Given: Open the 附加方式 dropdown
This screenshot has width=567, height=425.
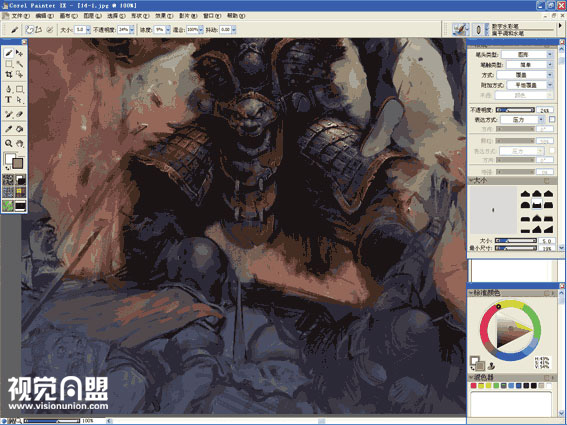Looking at the screenshot, I should 530,85.
